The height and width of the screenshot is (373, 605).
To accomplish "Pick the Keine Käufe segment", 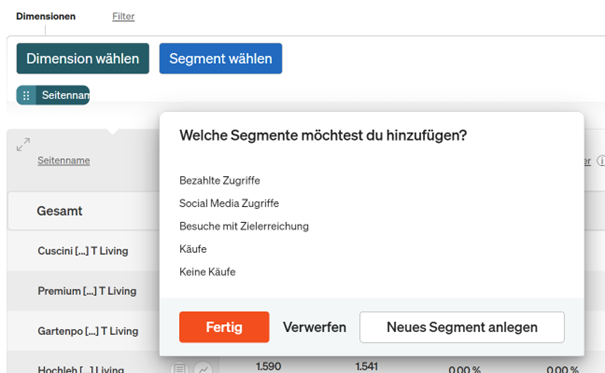I will 207,272.
